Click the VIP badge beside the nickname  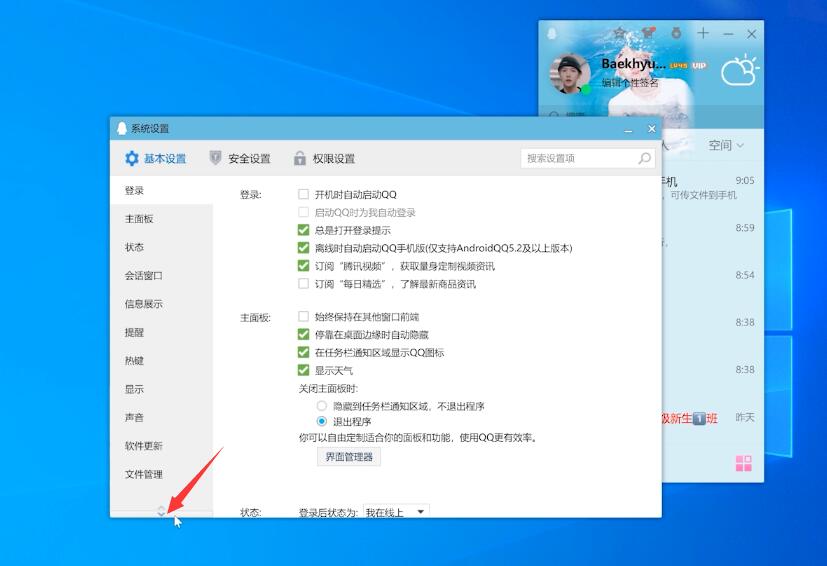point(699,65)
